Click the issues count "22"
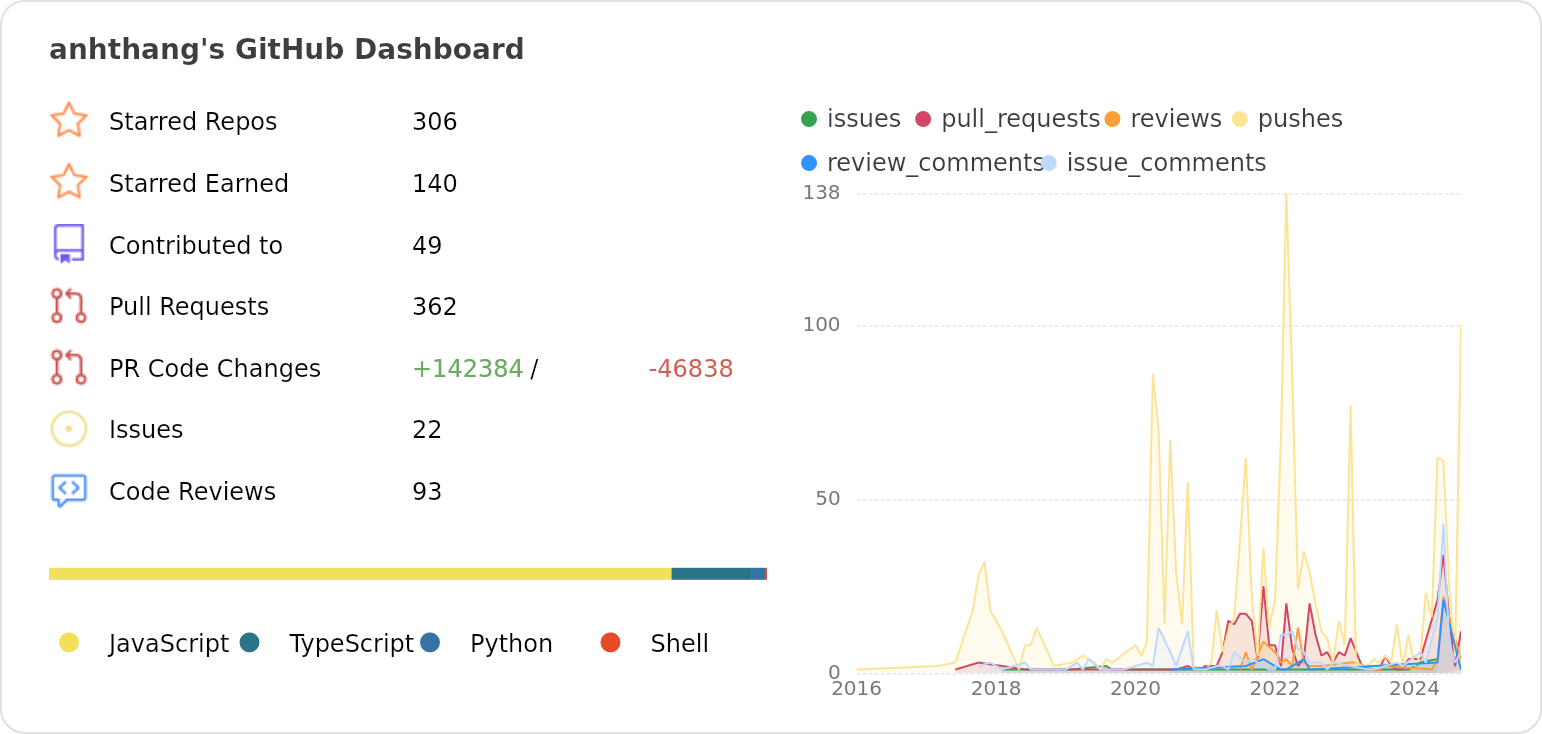The image size is (1542, 734). pos(427,430)
